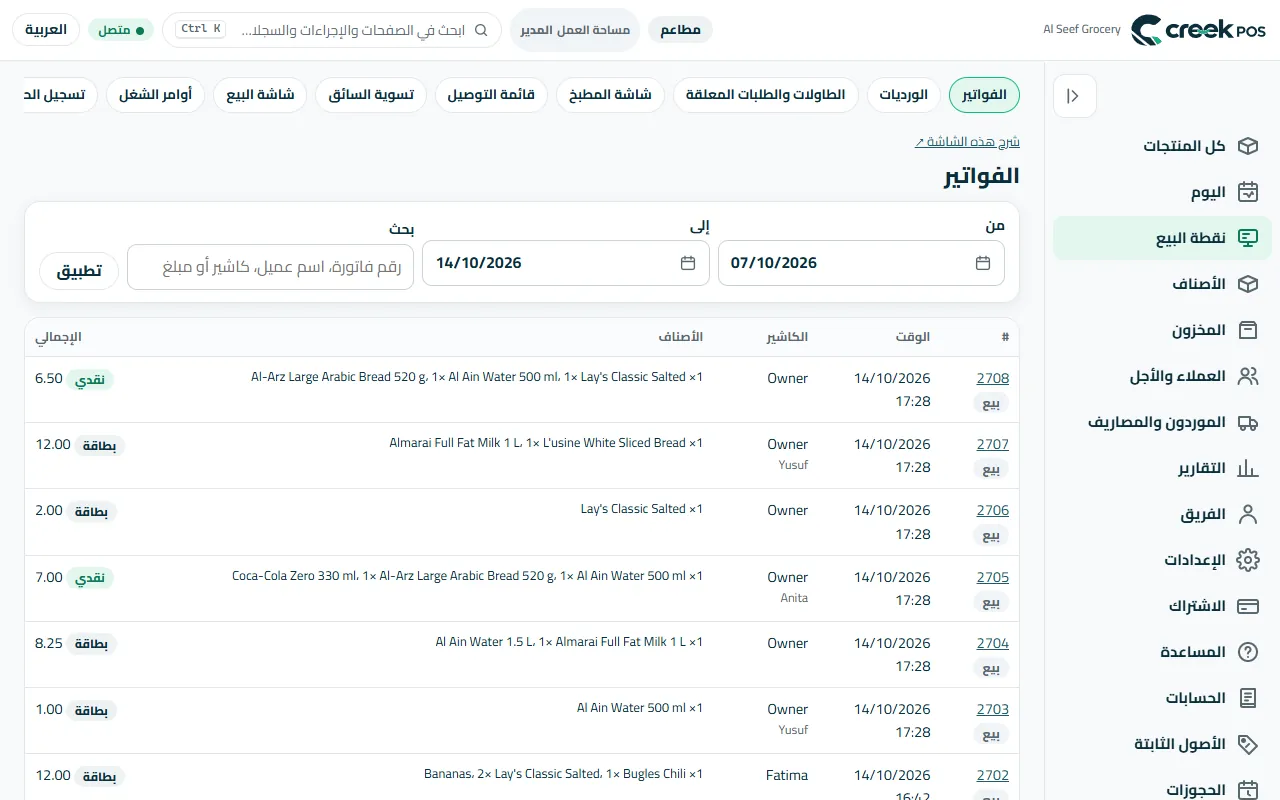Open the الحسابات ledger icon
1280x800 pixels.
pos(1247,698)
